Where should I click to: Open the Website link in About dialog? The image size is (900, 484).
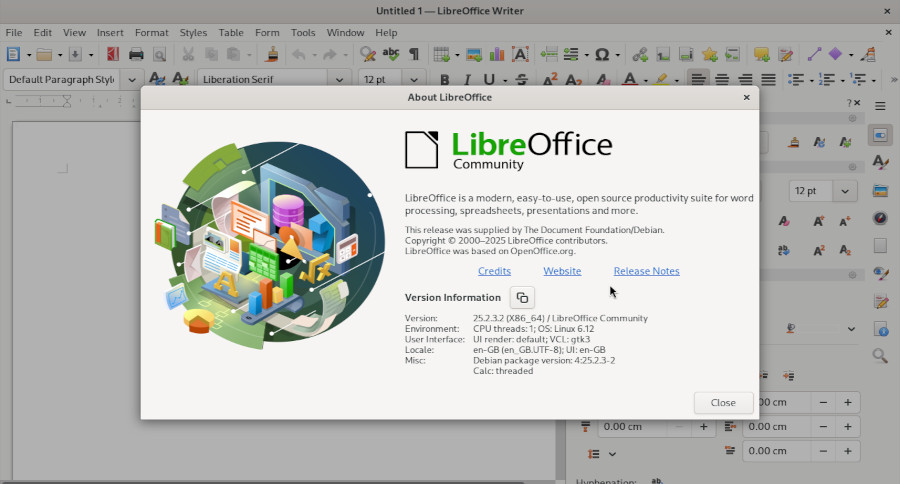[x=562, y=271]
